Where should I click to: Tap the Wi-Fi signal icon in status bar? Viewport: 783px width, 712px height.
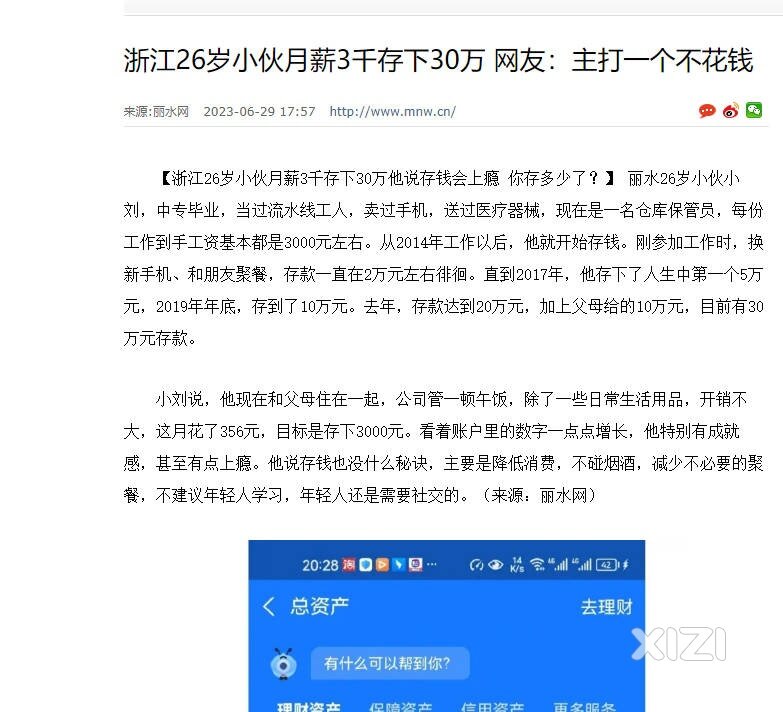(537, 565)
